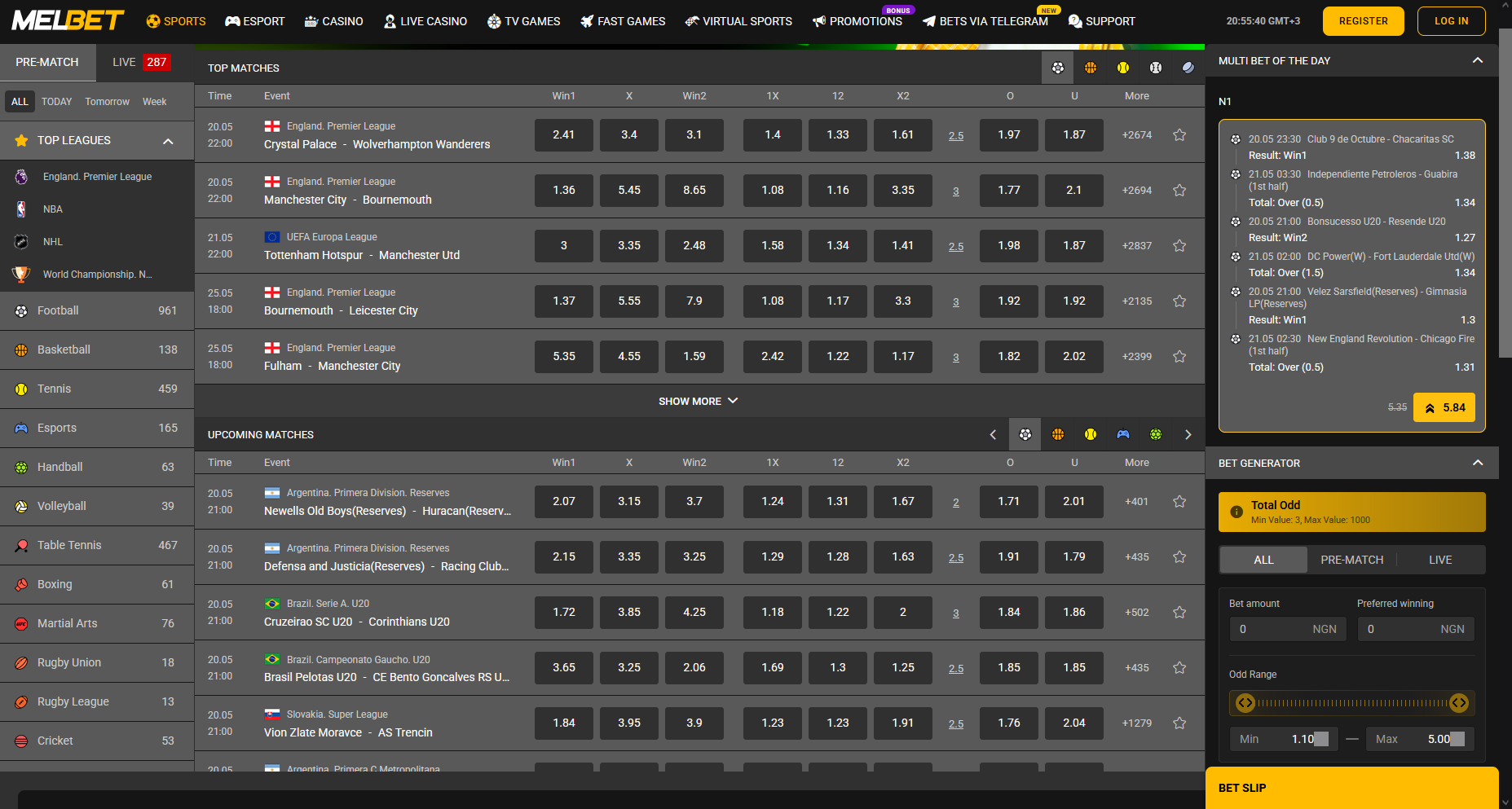Switch to Live tab
This screenshot has height=809, width=1512.
141,62
